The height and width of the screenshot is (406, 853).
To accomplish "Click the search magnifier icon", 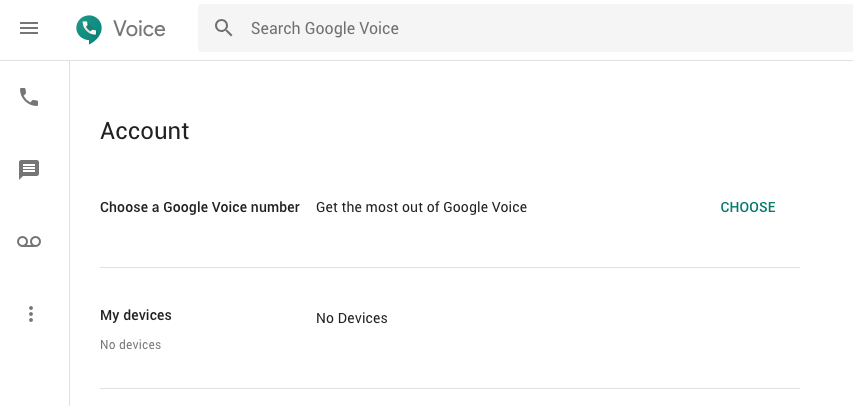I will click(224, 28).
